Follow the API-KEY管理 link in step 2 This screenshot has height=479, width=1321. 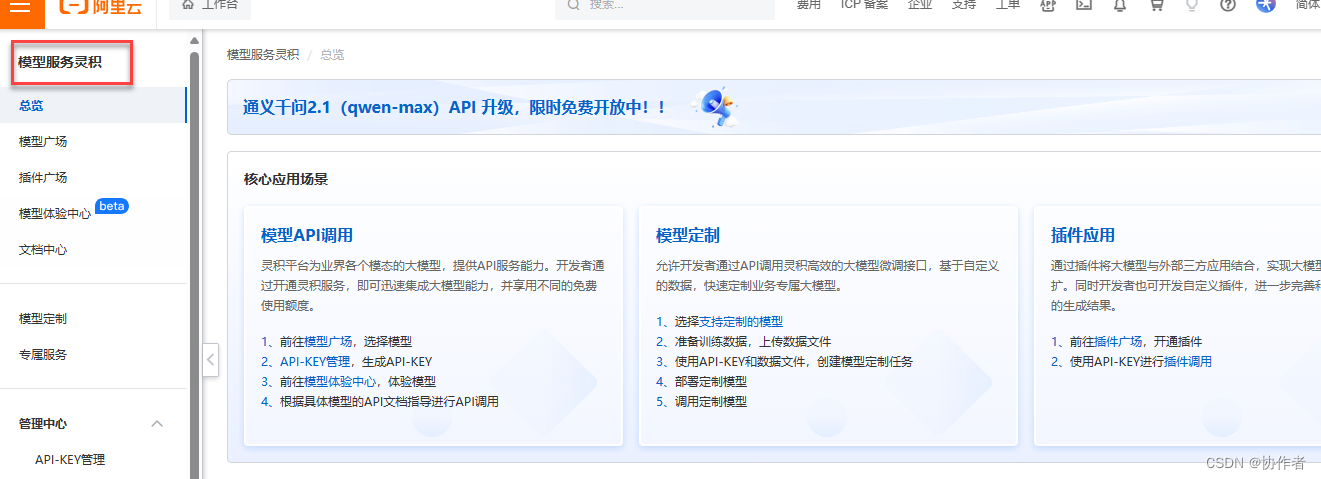tap(315, 362)
